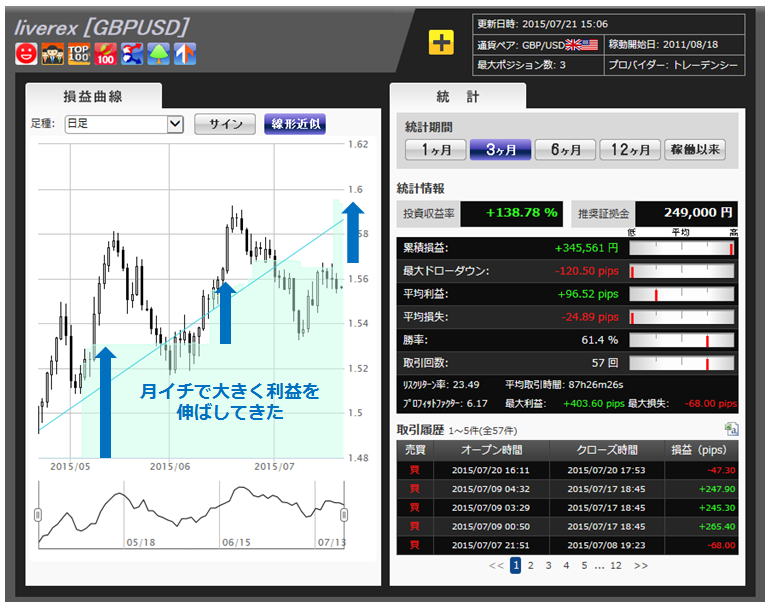
Task: Click the 売買 column header
Action: (x=415, y=450)
